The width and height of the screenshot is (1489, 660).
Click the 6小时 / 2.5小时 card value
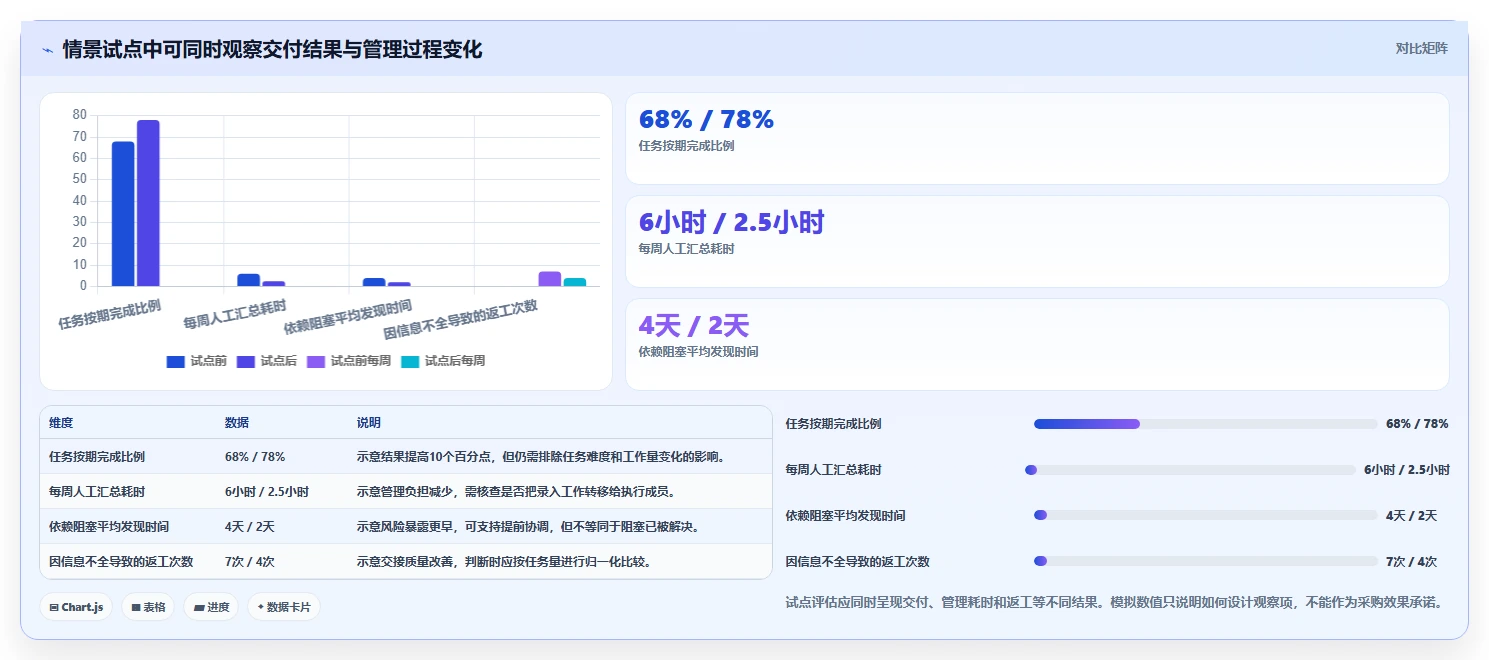coord(731,223)
